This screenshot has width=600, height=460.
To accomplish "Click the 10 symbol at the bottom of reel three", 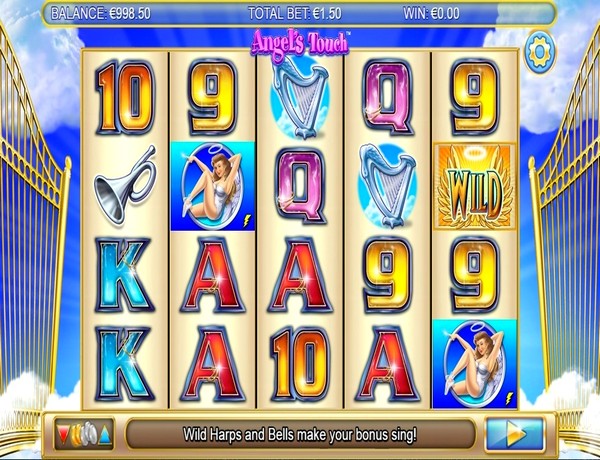I will coord(300,364).
